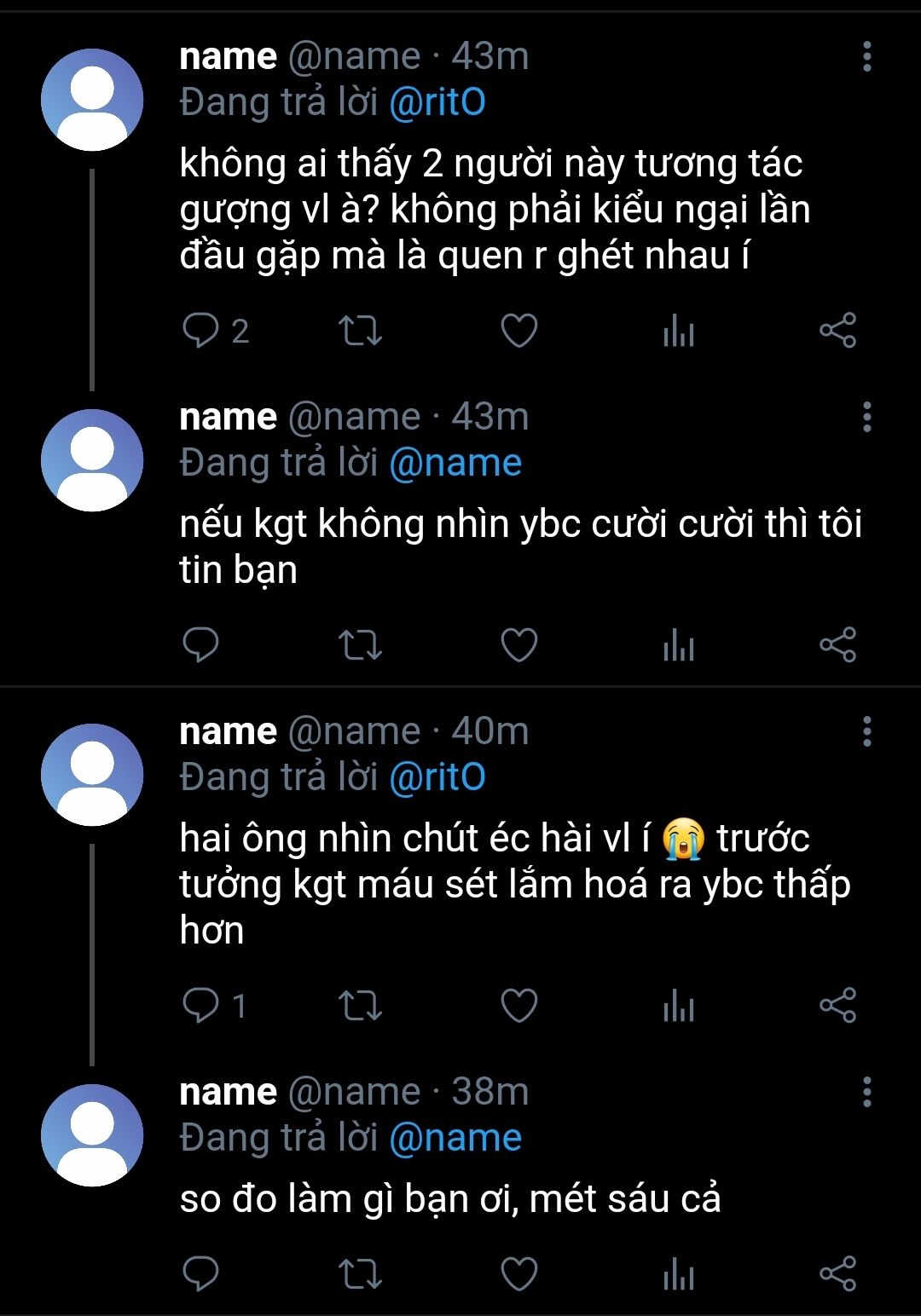Like the "nếu kgt không nhìn" tweet
The height and width of the screenshot is (1316, 921).
click(518, 645)
